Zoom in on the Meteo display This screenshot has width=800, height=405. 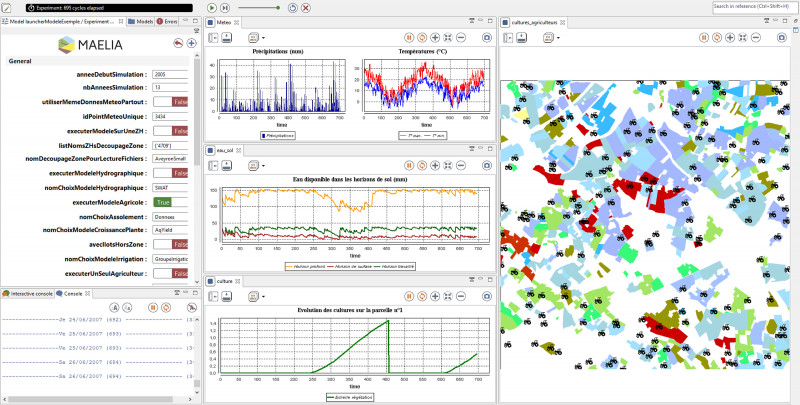pos(433,37)
